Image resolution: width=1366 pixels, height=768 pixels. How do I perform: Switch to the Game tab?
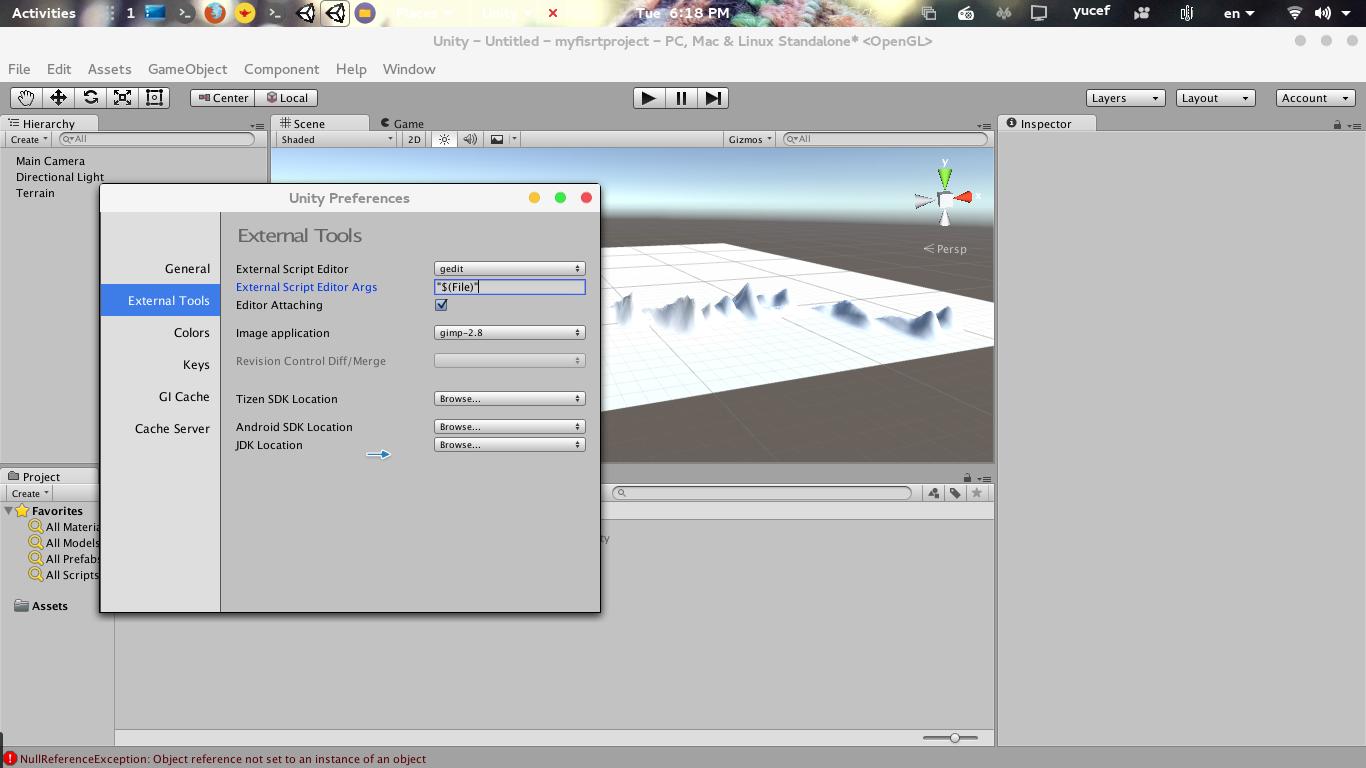click(404, 123)
